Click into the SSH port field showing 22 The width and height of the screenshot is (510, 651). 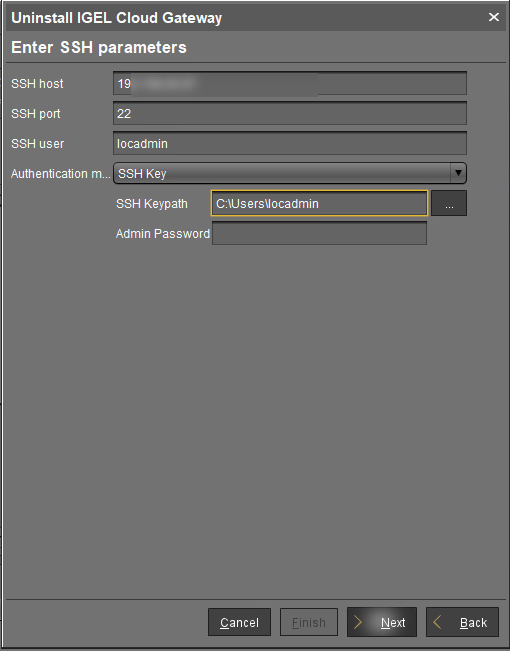click(x=290, y=113)
